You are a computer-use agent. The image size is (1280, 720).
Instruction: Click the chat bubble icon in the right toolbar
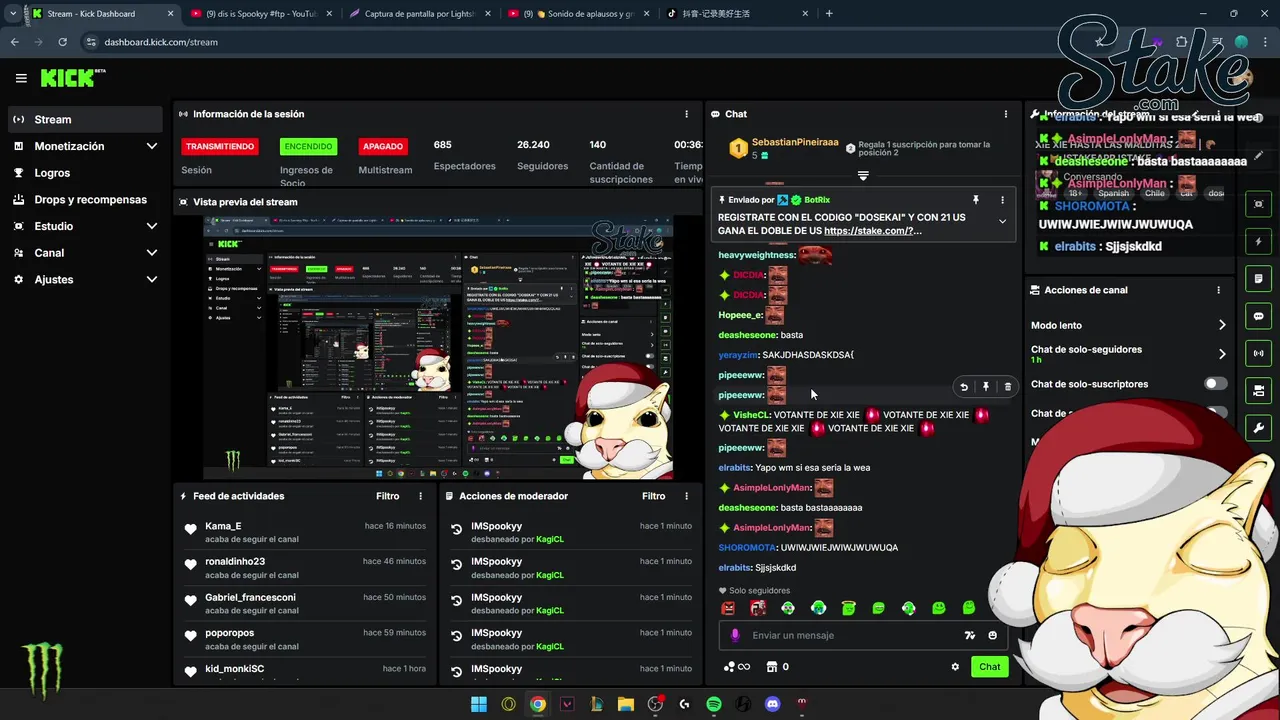1258,316
